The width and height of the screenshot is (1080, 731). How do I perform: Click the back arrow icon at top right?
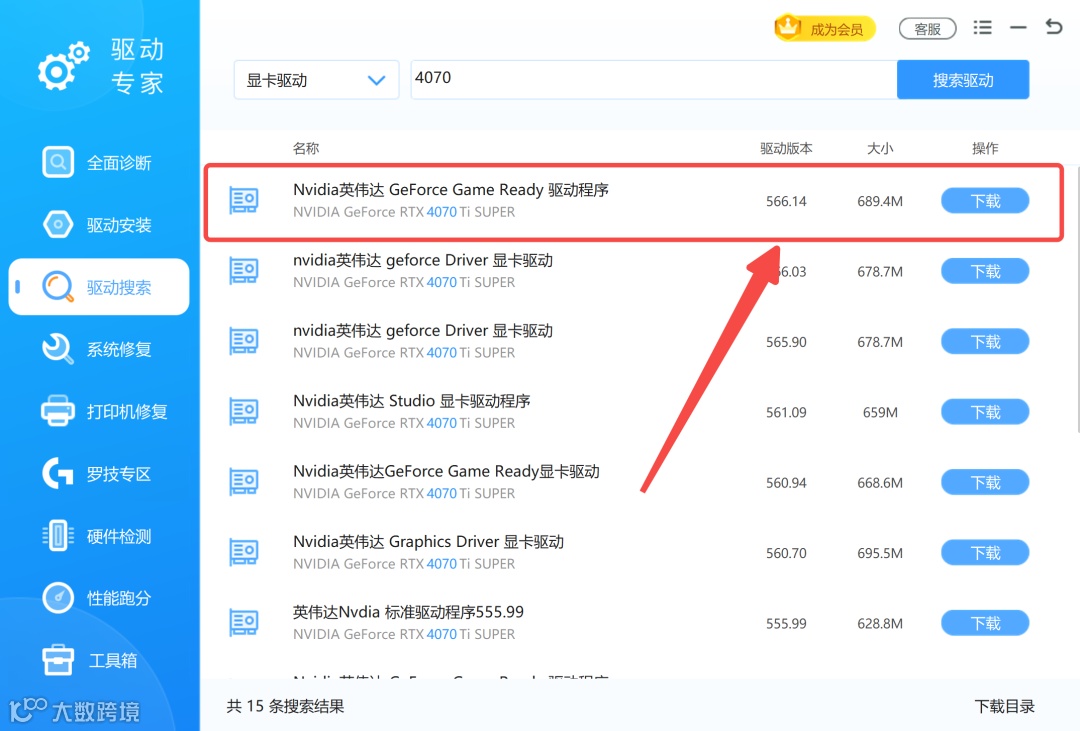pyautogui.click(x=1054, y=27)
